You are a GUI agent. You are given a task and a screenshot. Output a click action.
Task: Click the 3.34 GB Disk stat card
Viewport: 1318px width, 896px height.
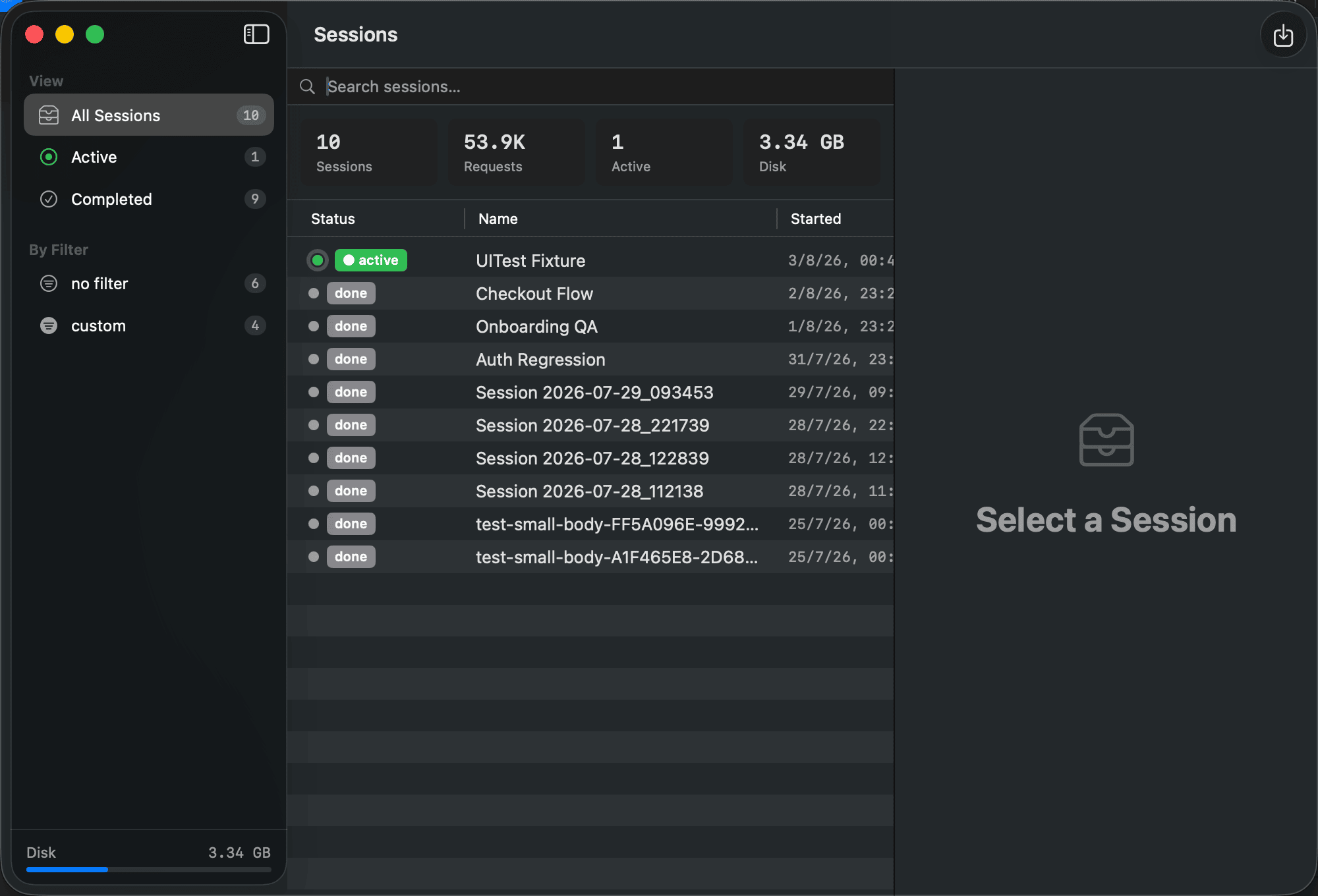(x=812, y=152)
